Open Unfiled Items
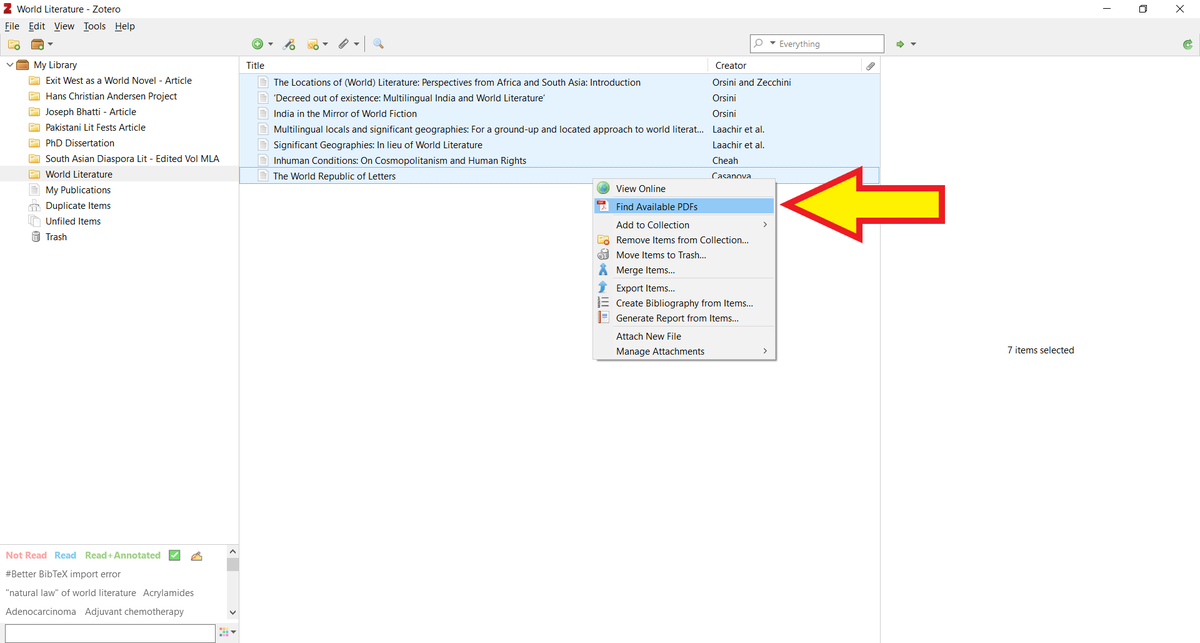Screen dimensions: 1200x643 click(x=73, y=221)
